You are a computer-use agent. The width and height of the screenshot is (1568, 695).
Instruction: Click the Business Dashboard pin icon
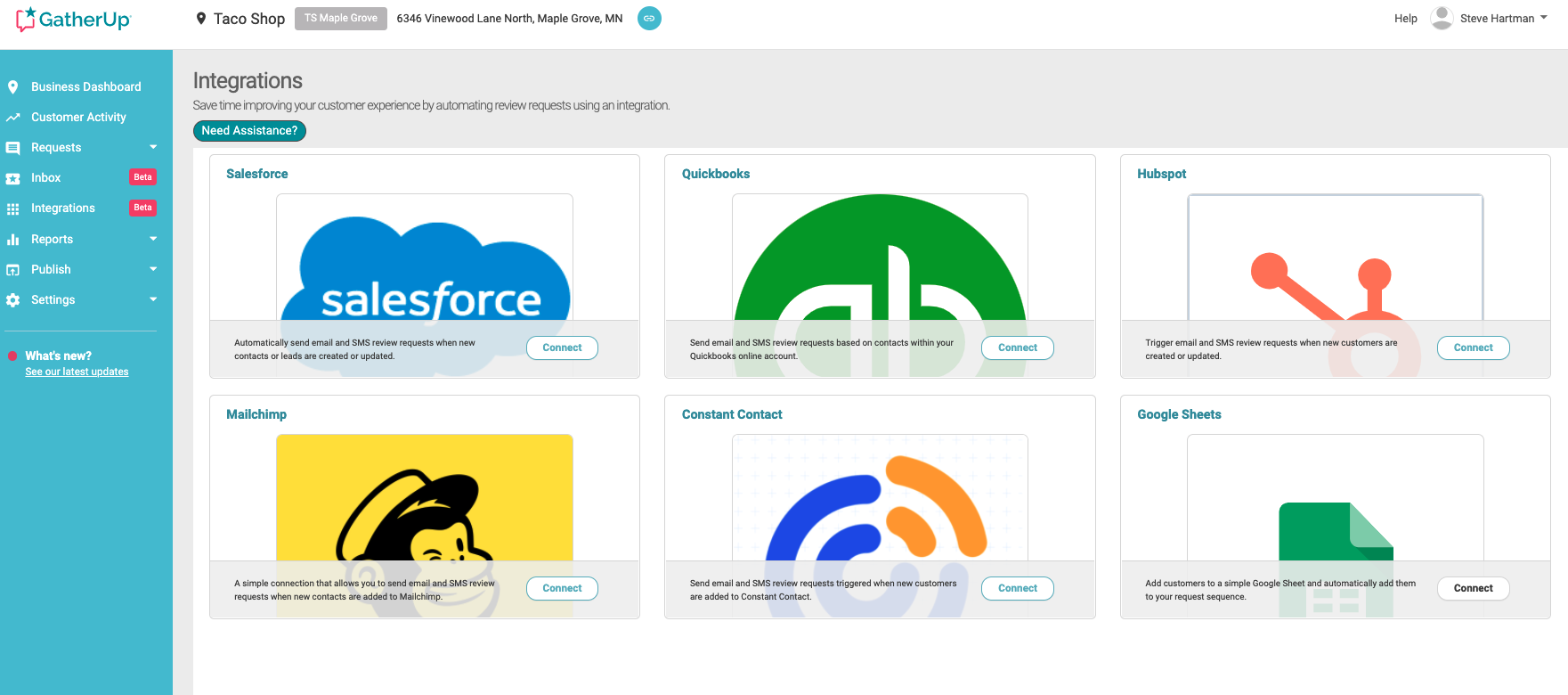[12, 87]
